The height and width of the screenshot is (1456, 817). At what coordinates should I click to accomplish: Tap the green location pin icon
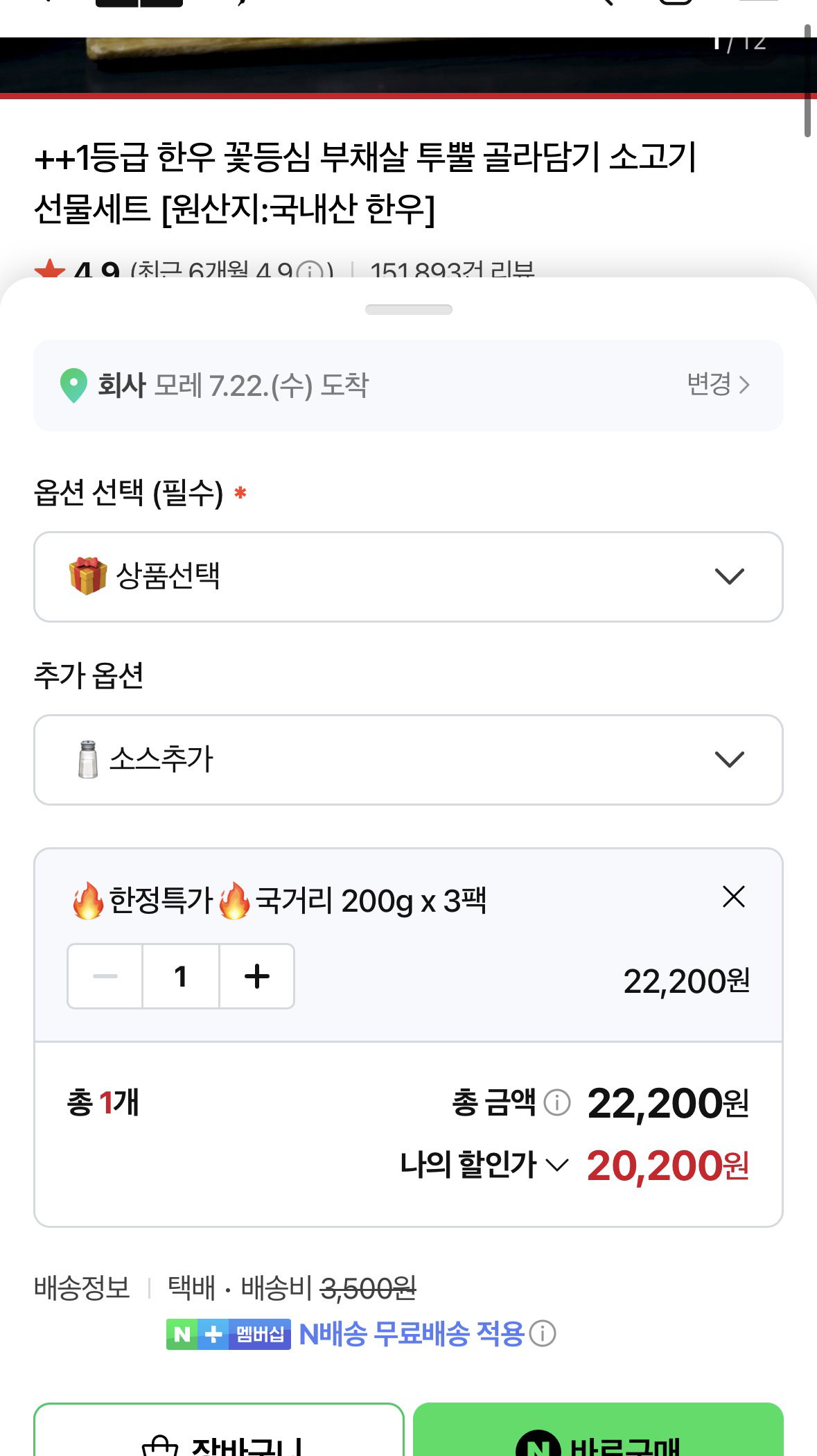click(73, 385)
